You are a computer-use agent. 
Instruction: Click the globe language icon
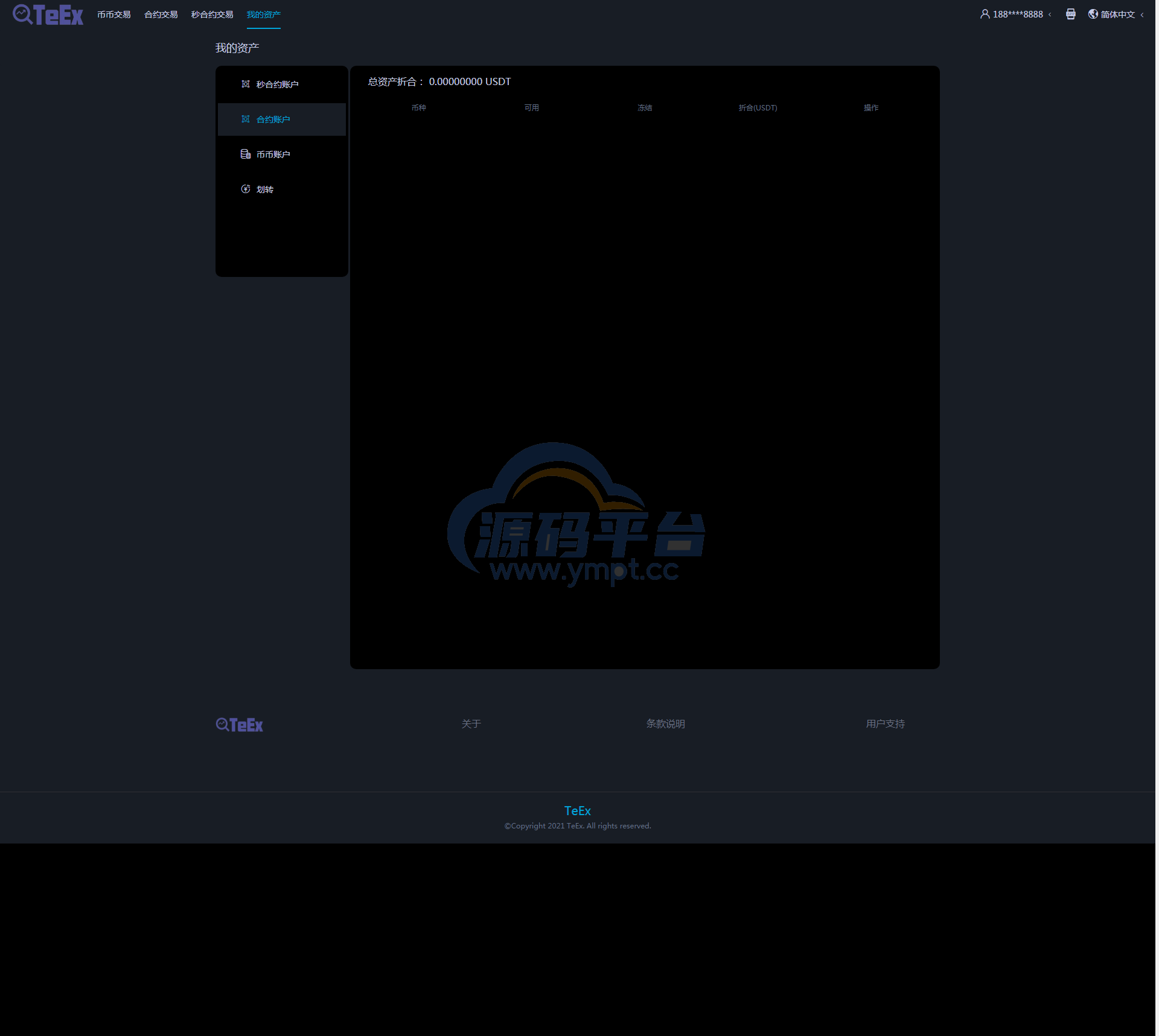pos(1093,14)
